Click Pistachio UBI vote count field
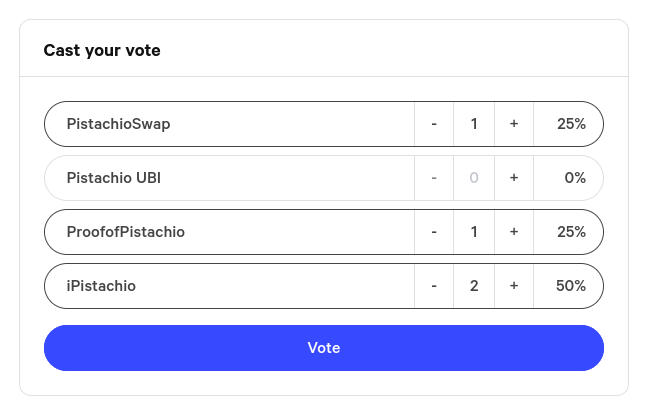The height and width of the screenshot is (406, 645). coord(474,178)
